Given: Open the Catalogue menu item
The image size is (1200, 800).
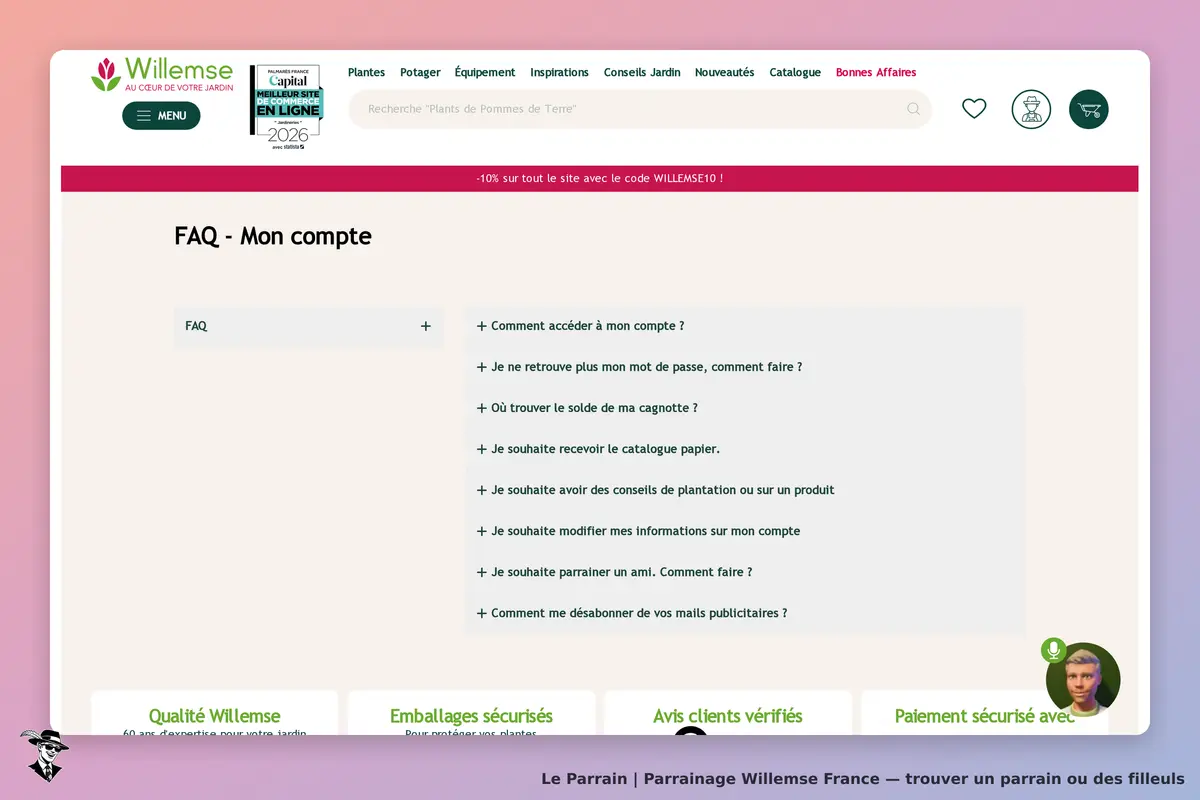Looking at the screenshot, I should [795, 72].
